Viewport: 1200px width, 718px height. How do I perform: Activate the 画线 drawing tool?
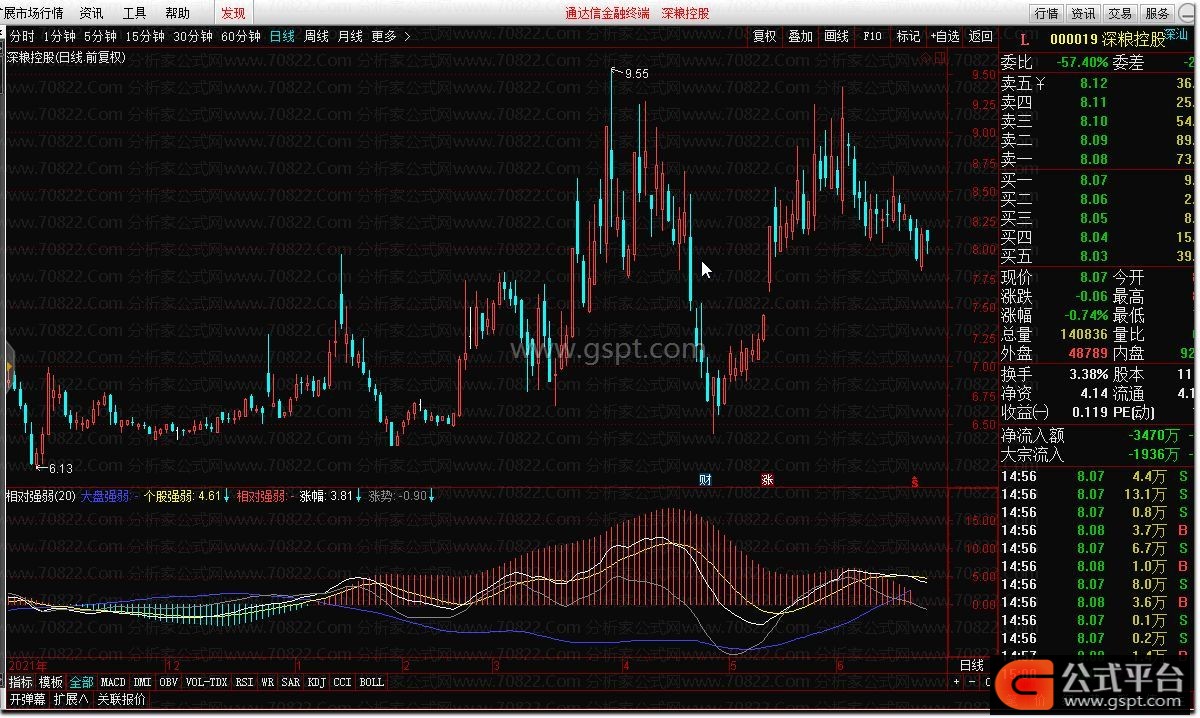(837, 36)
